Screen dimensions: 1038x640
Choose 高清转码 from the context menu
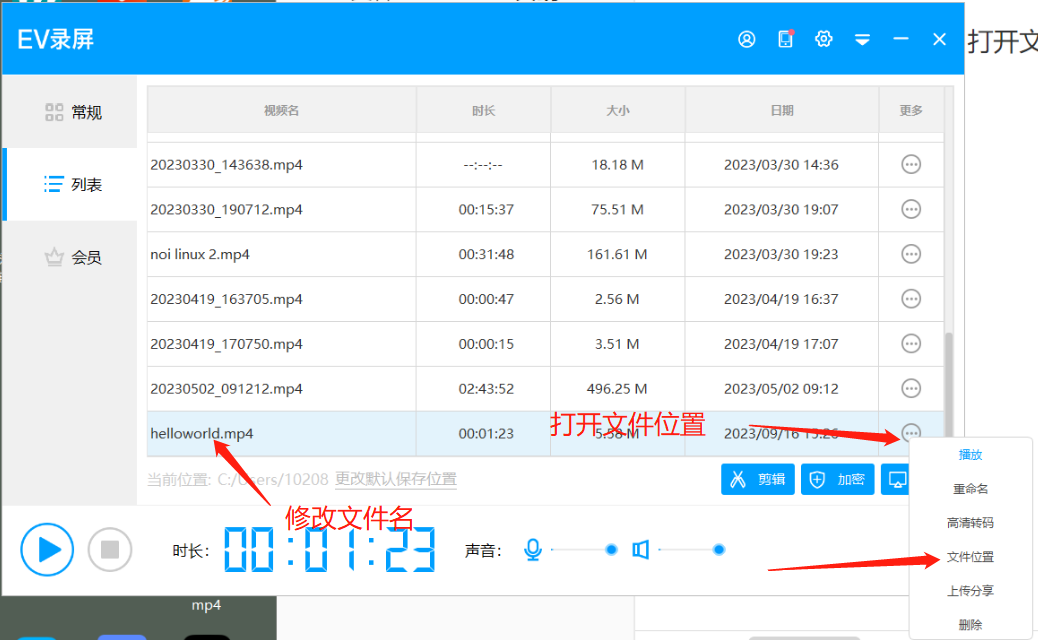coord(970,523)
